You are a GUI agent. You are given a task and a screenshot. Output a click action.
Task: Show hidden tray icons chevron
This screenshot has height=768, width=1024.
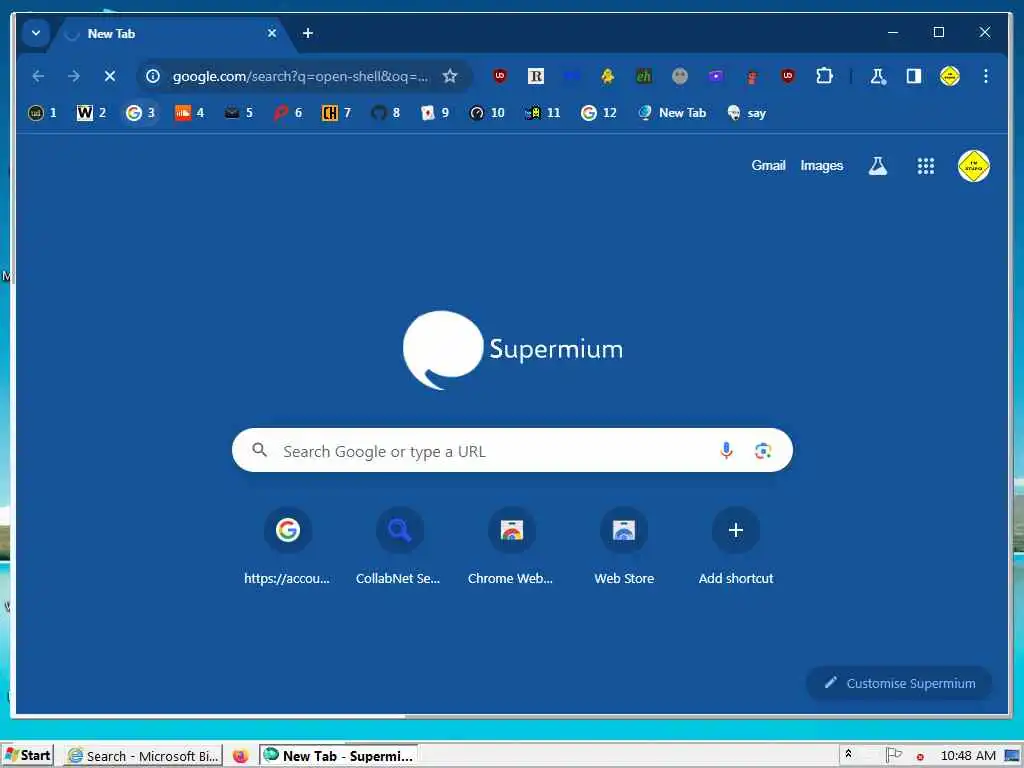848,755
